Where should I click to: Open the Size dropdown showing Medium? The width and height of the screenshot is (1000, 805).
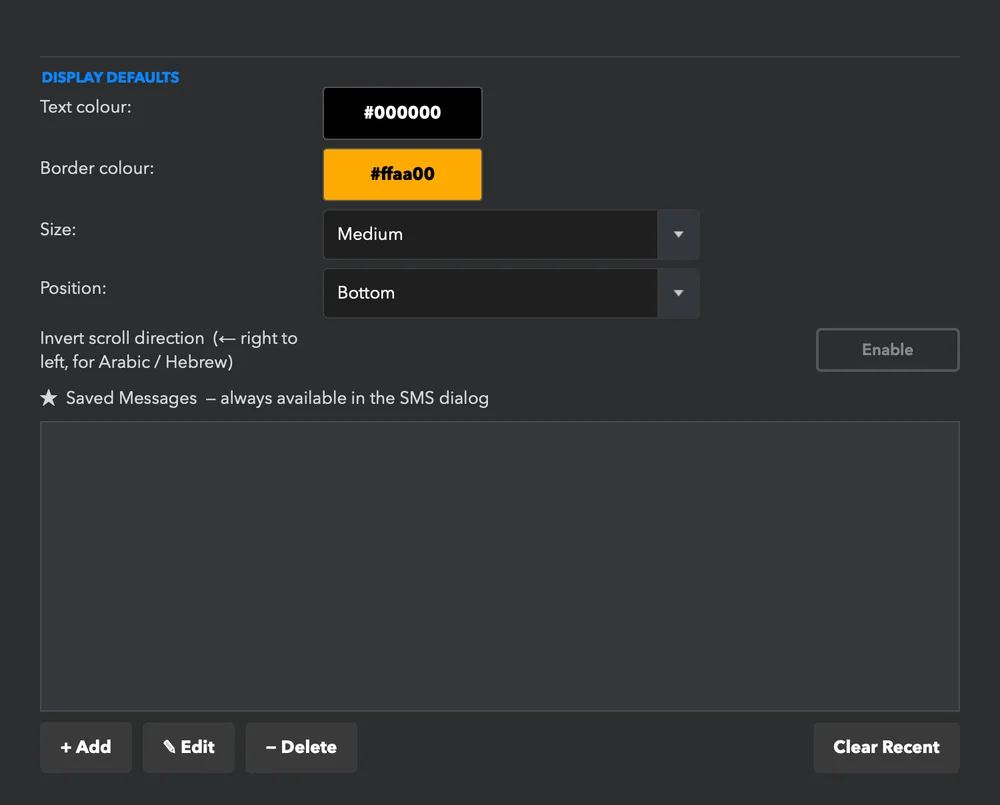click(x=511, y=234)
